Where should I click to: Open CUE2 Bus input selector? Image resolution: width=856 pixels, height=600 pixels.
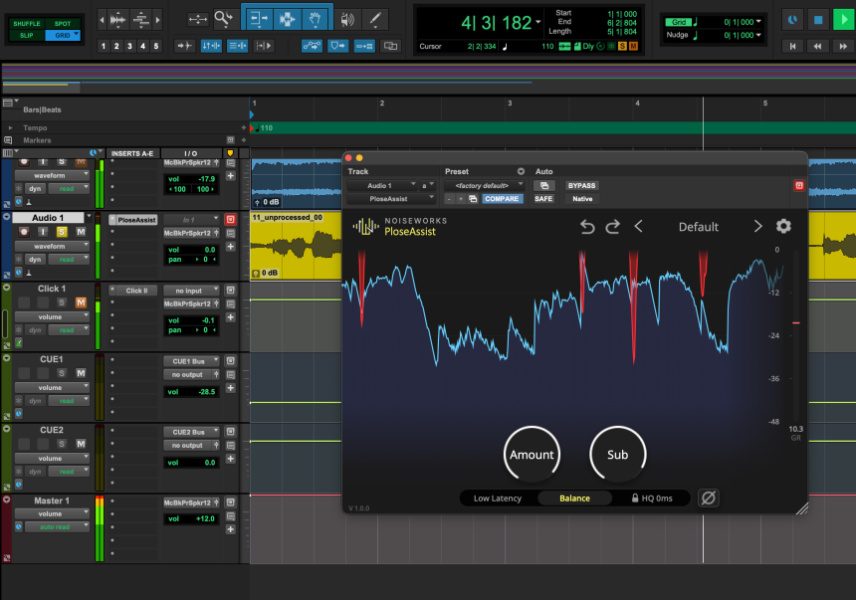pos(191,432)
